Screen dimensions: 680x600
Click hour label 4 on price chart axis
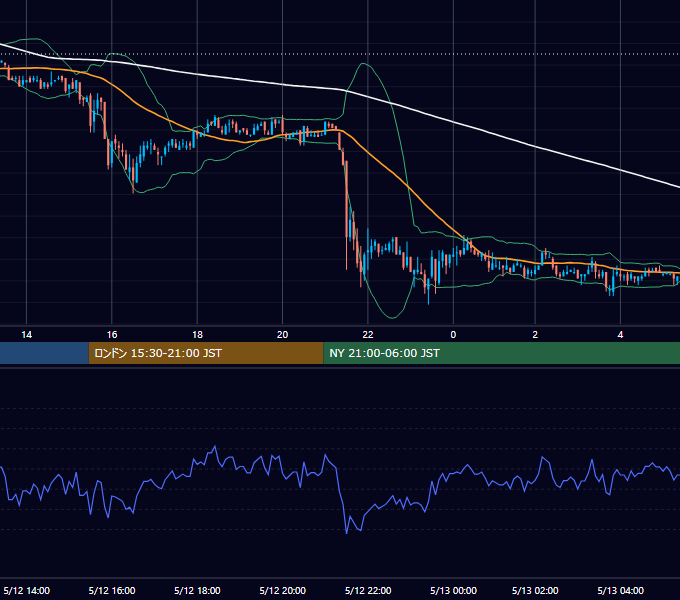coord(621,334)
